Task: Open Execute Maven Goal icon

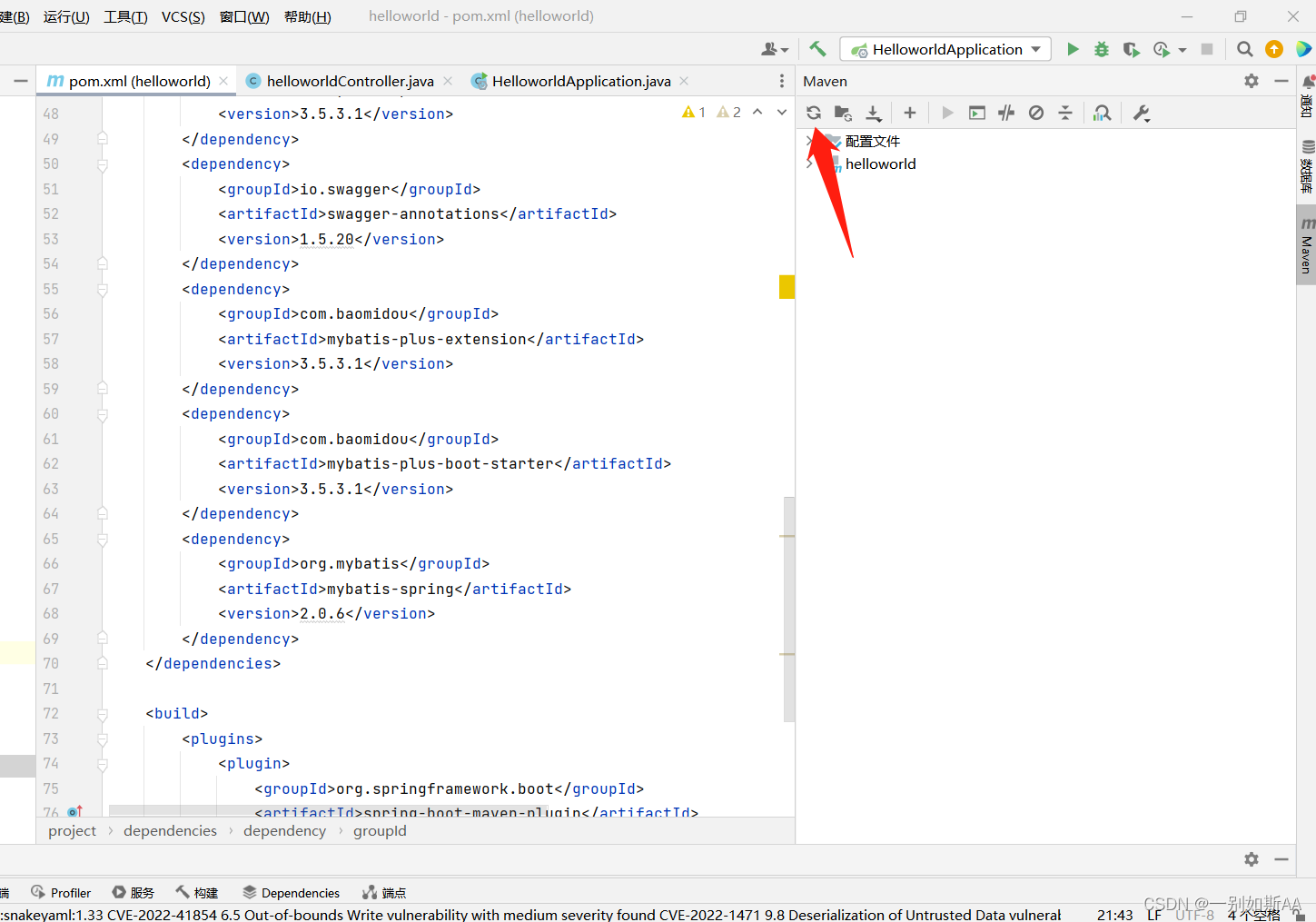Action: point(977,113)
